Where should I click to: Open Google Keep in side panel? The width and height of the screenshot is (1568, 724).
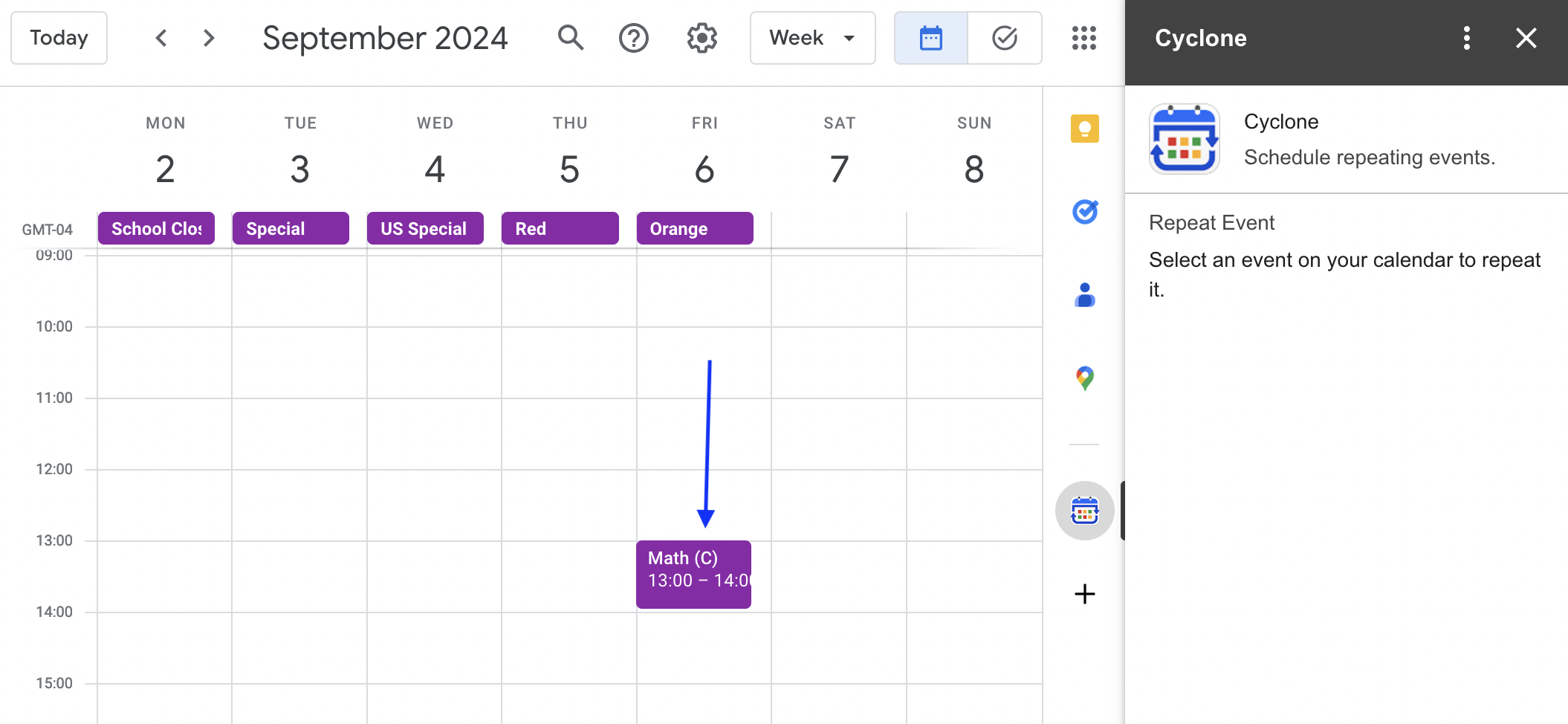[1085, 129]
